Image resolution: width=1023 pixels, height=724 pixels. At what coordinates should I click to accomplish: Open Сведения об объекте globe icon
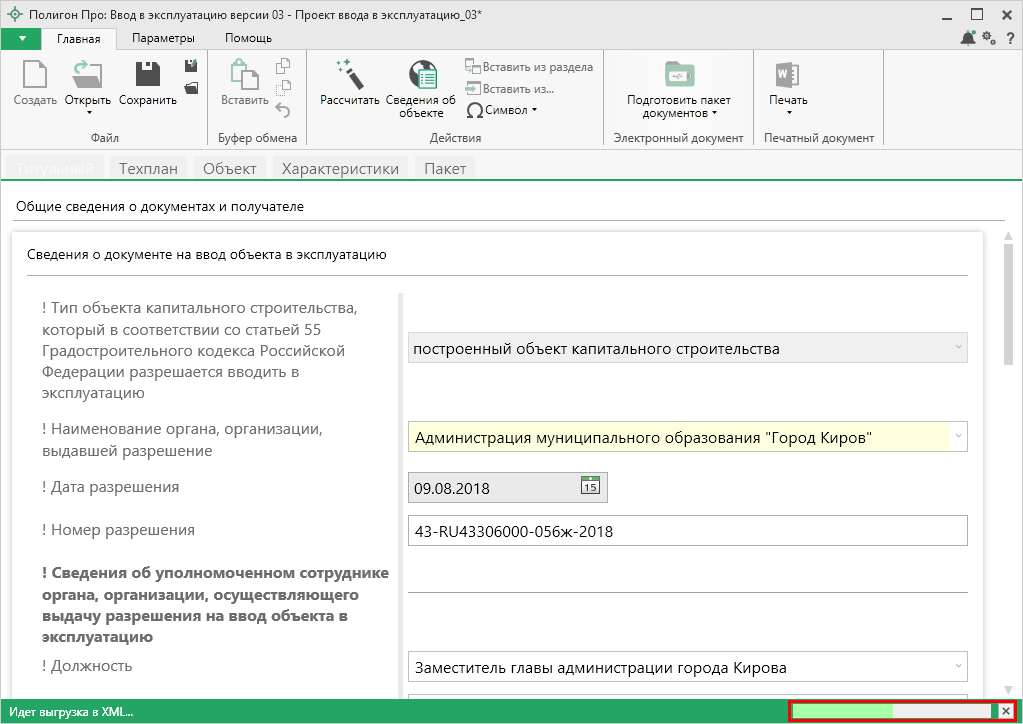421,75
